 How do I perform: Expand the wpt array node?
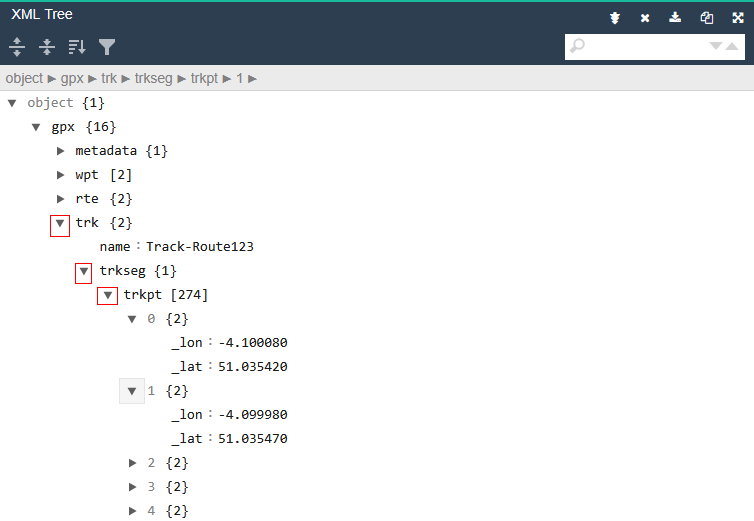coord(60,175)
